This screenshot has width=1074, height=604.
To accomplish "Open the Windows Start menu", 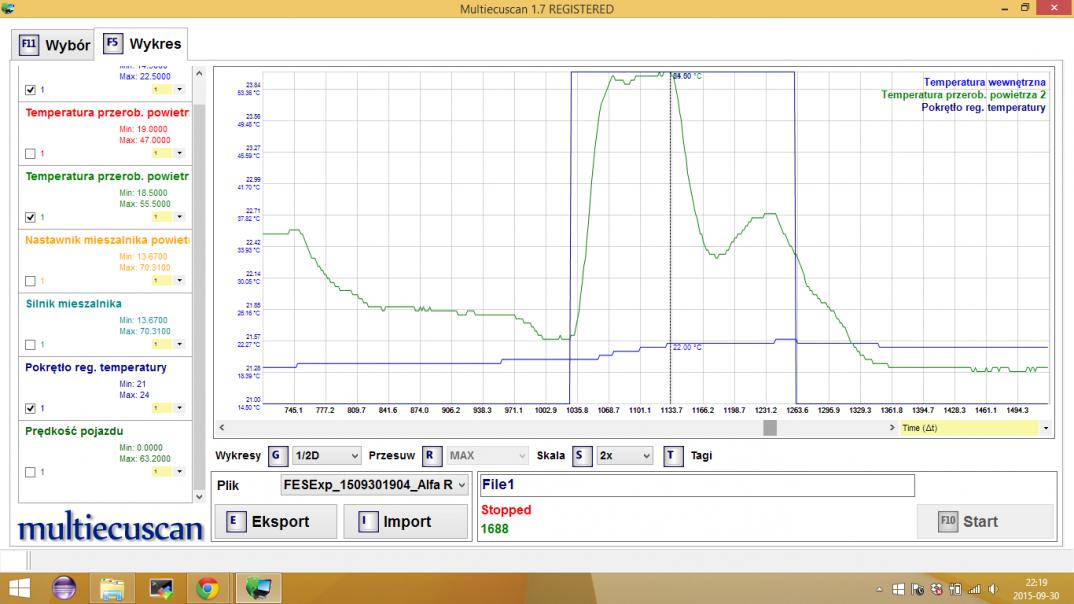I will point(19,588).
